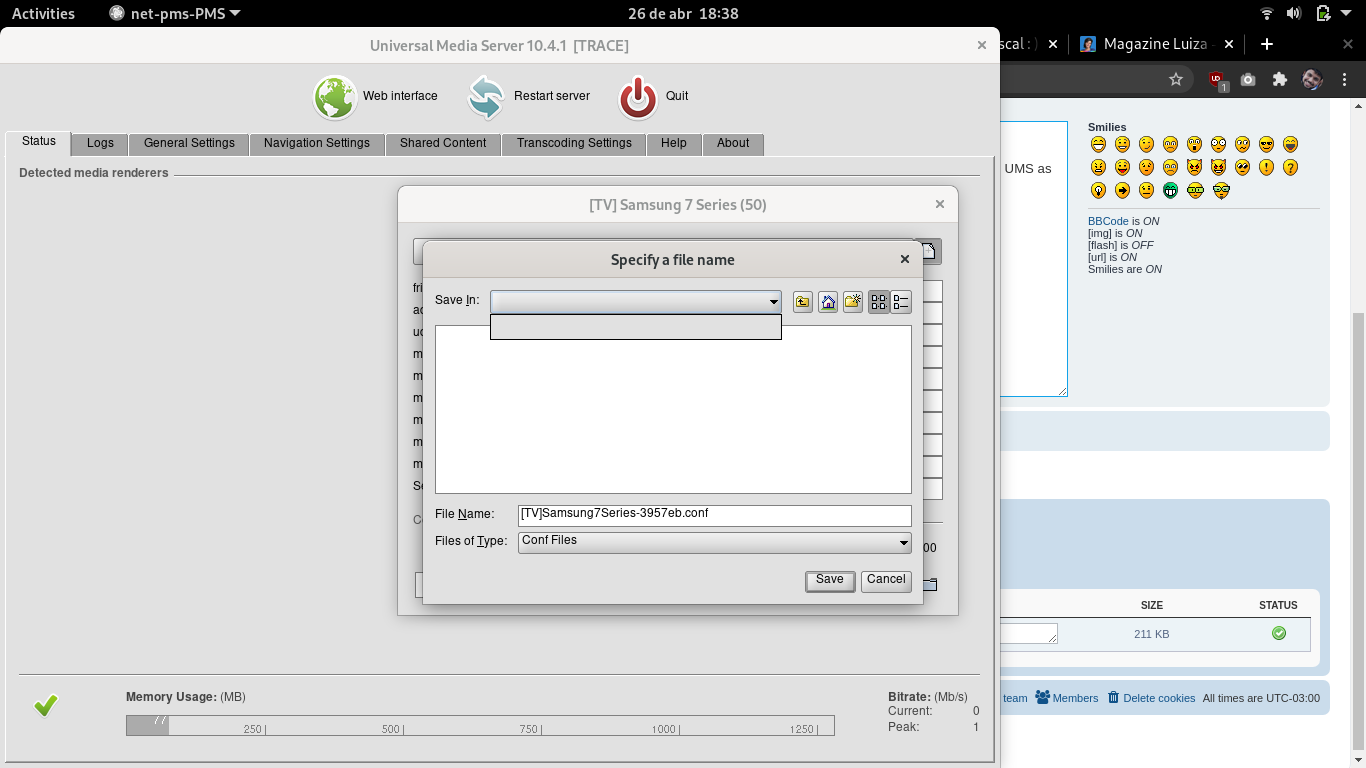Open the Chrome extensions puzzle icon

pos(1279,80)
